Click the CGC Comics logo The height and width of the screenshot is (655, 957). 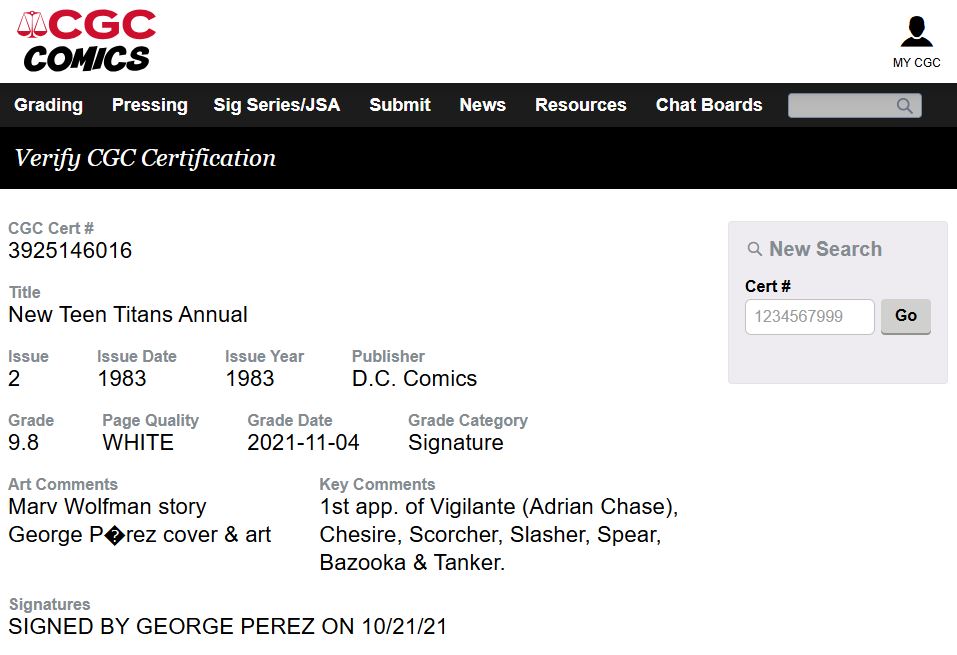pyautogui.click(x=86, y=41)
